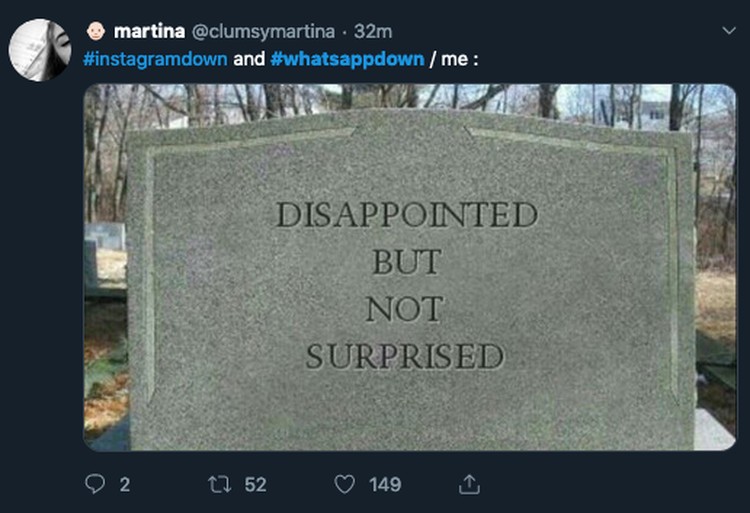Image resolution: width=750 pixels, height=513 pixels.
Task: Click the engraved word SURPRISED
Action: pos(405,356)
